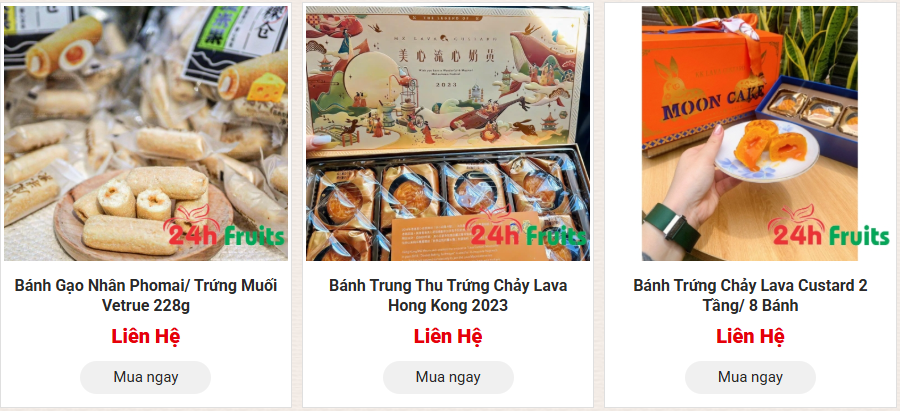The image size is (900, 411).
Task: Open the Bánh Gạo Nhân Phomai/ Trứng Muối Vetrue 228g title
Action: tap(146, 295)
